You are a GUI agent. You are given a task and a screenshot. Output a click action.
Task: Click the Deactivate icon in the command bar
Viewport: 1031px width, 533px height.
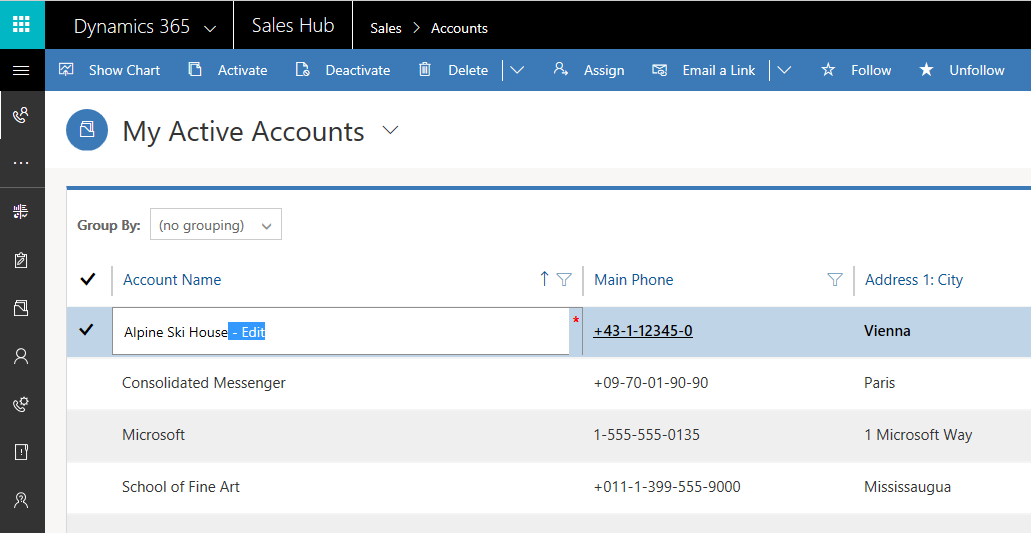302,70
